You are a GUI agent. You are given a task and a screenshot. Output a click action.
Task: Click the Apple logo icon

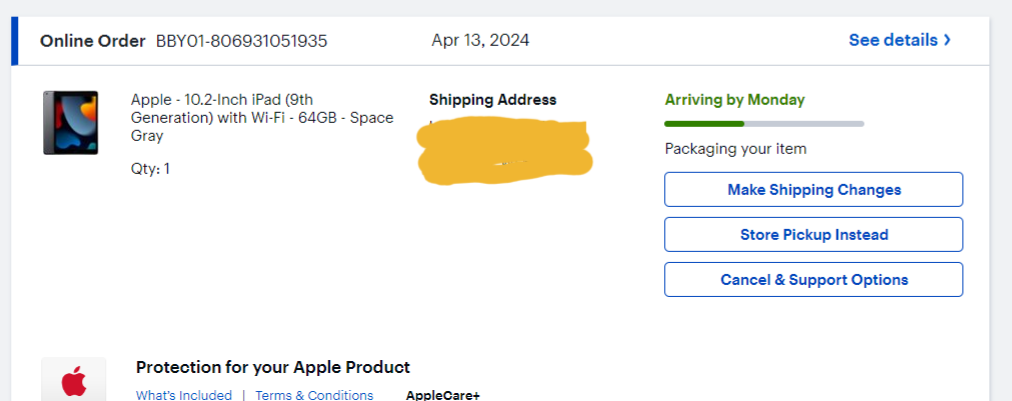click(x=74, y=383)
